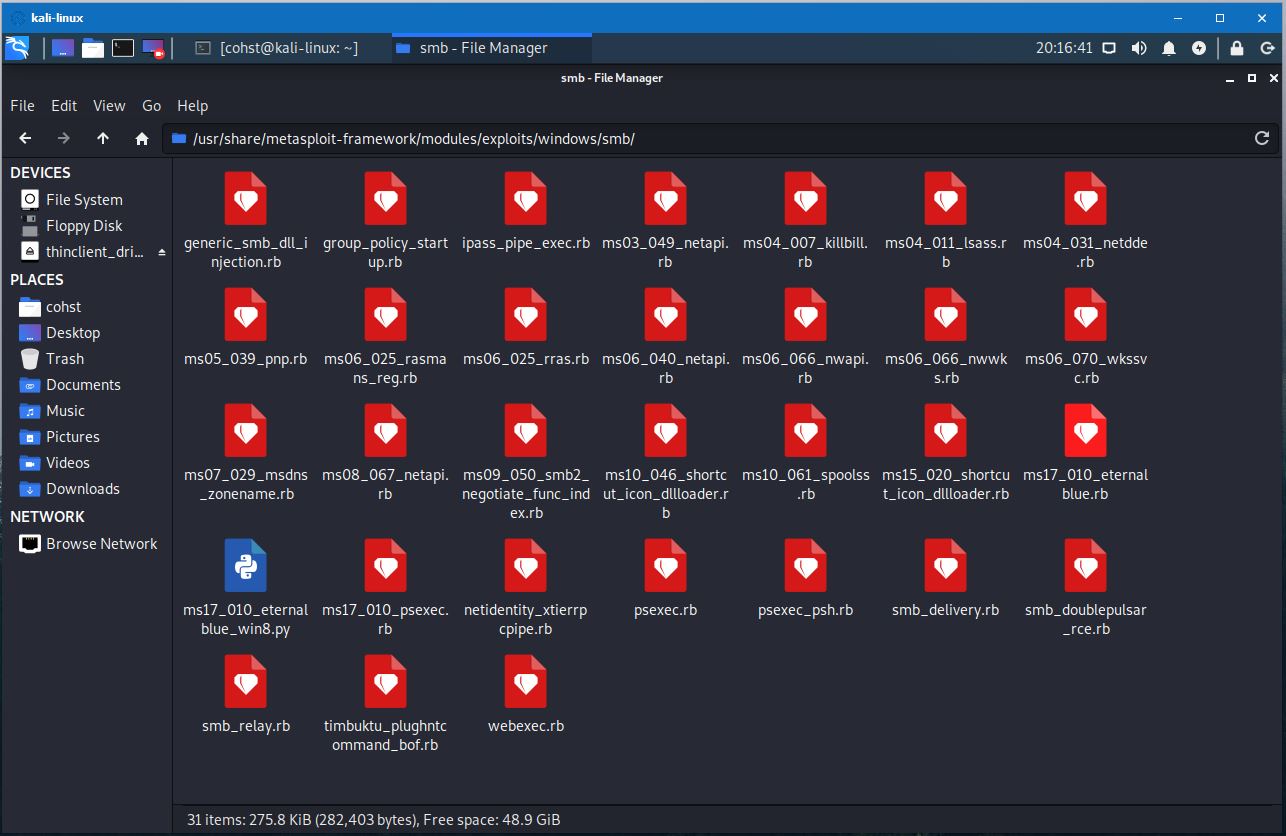This screenshot has width=1286, height=836.
Task: Select the ms17_010_eternalblue_win8.py Python file
Action: pos(245,565)
